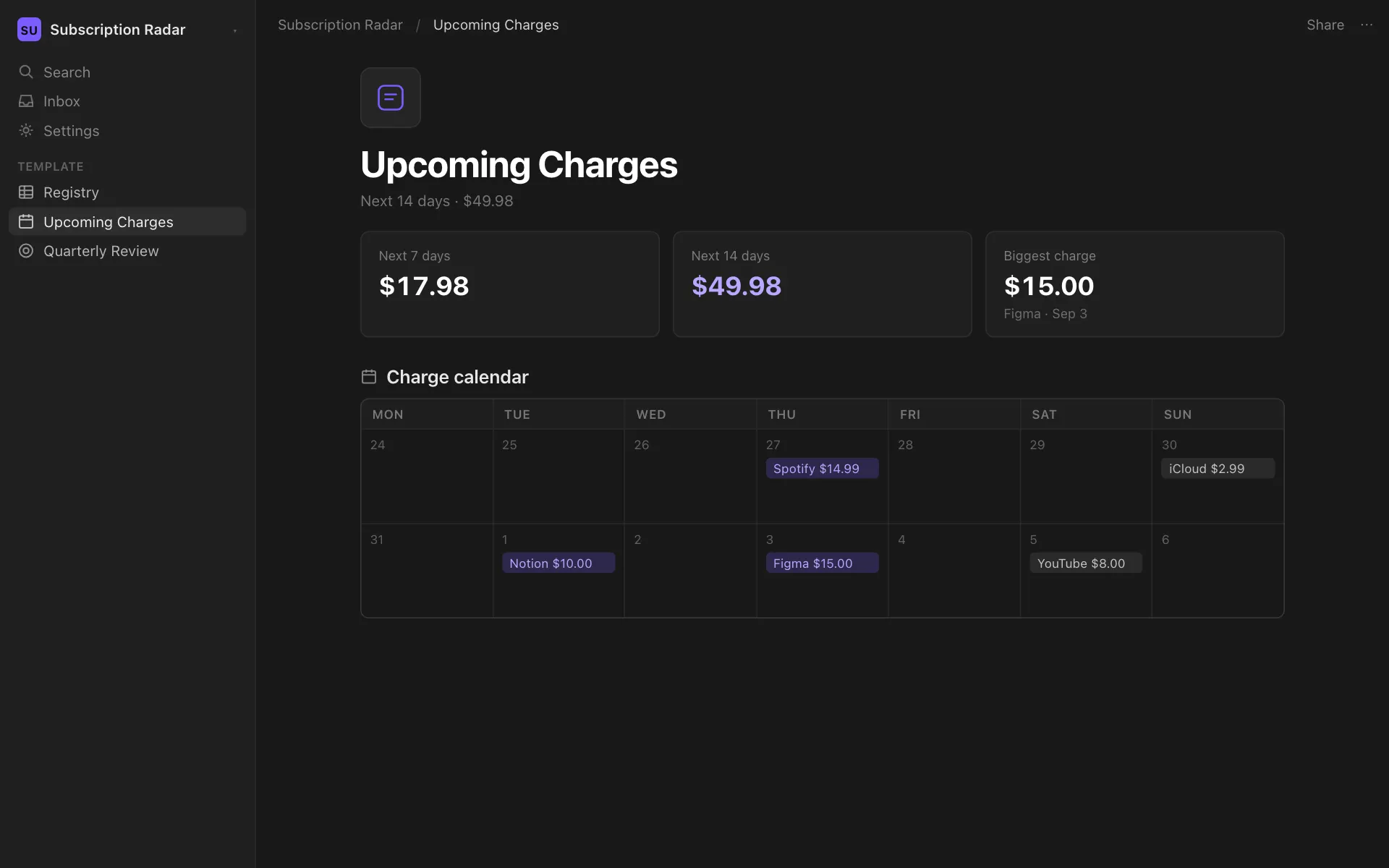Click the Registry table icon
This screenshot has height=868, width=1389.
point(26,192)
